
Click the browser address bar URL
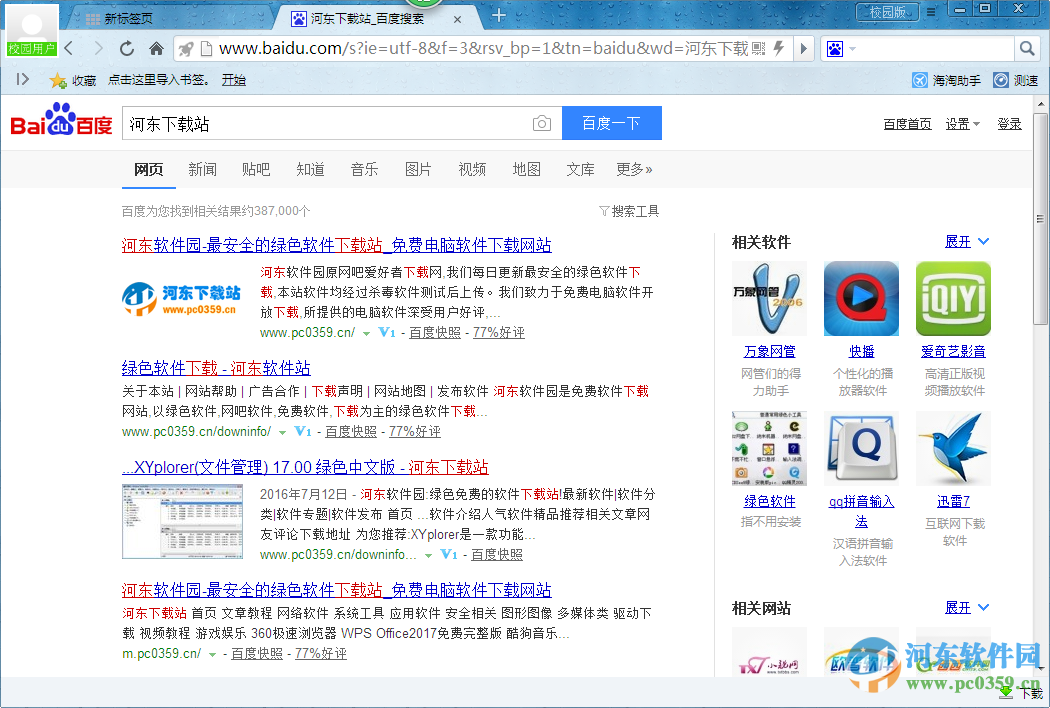482,48
